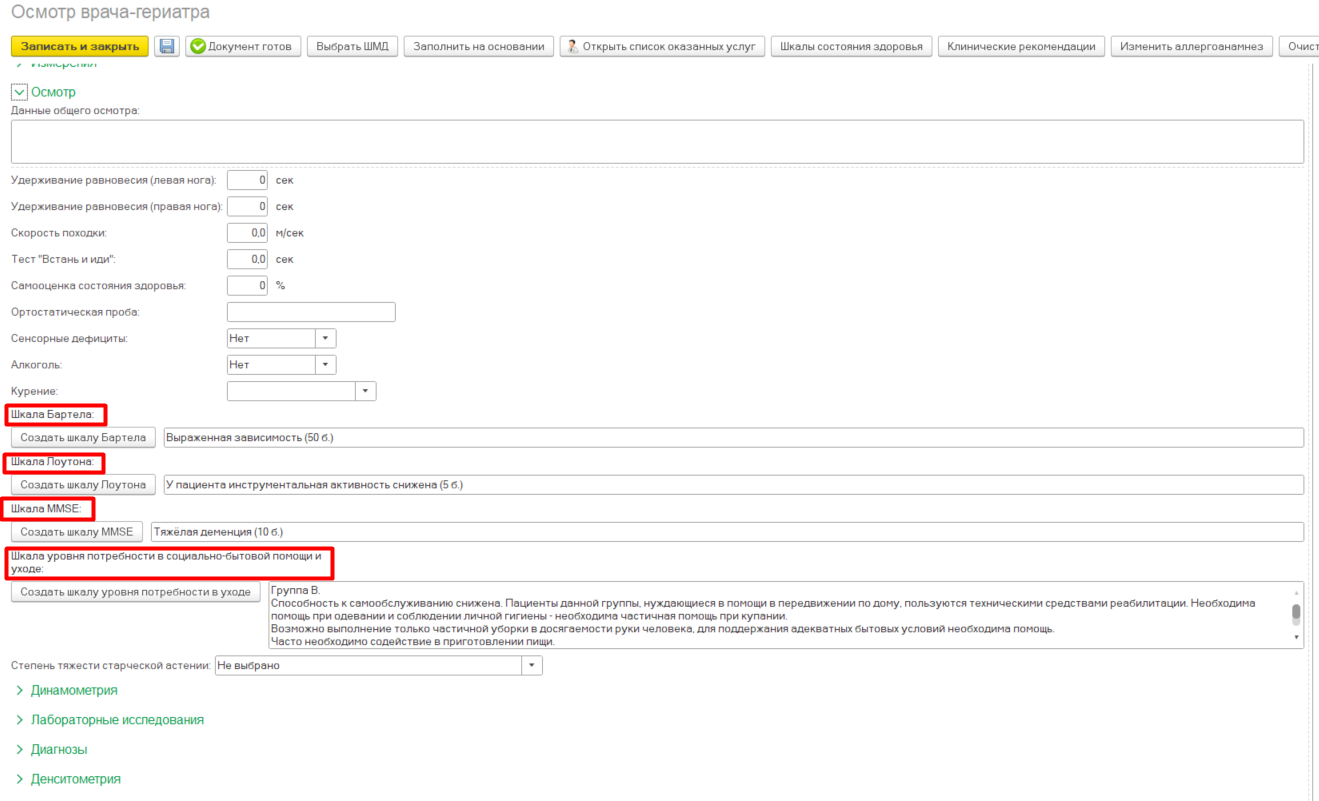Click the green checkmark 'Документ готов' button
This screenshot has height=801, width=1319.
click(242, 46)
